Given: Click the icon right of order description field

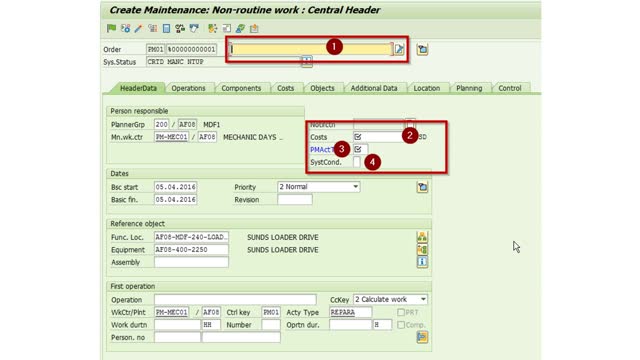Looking at the screenshot, I should pyautogui.click(x=422, y=50).
